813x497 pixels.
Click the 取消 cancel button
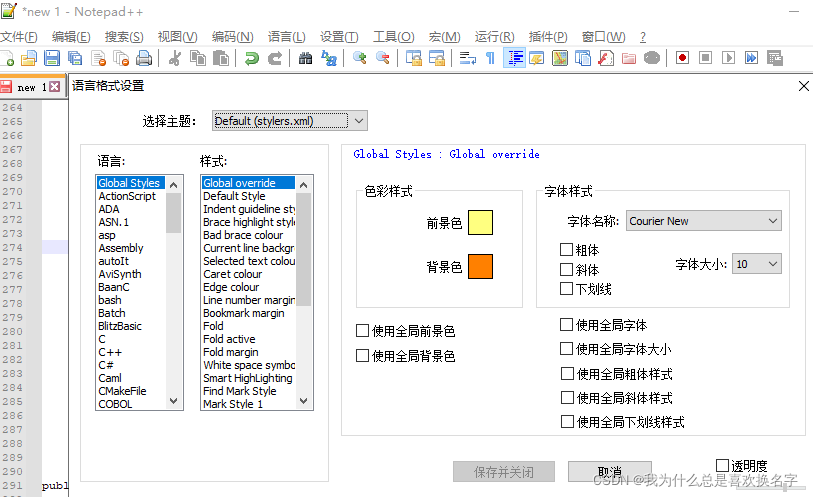tap(609, 472)
